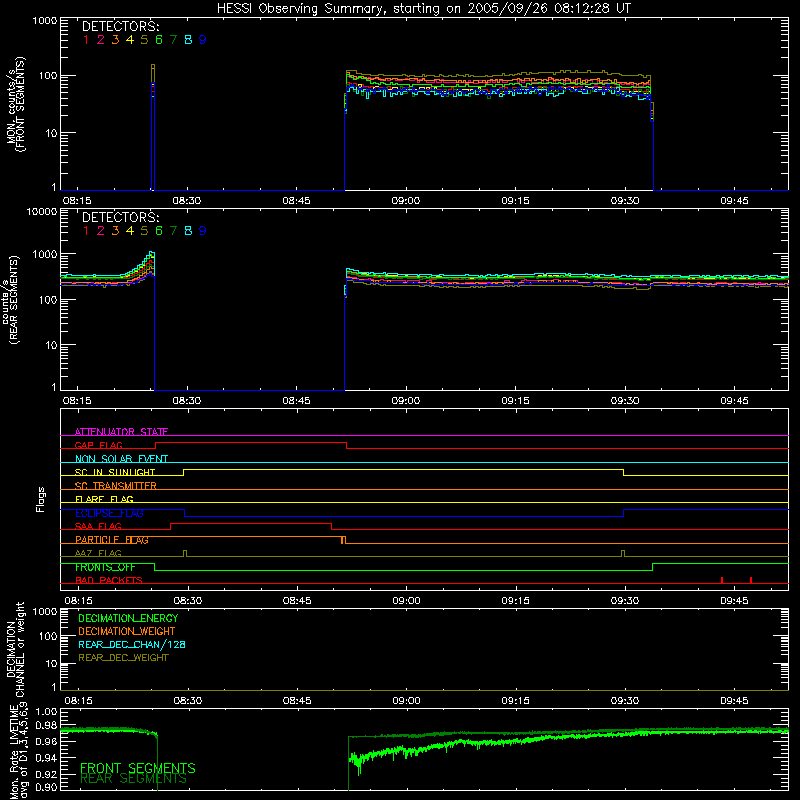
Task: Click the SC_IN_SUNLIGHT flag label
Action: (115, 472)
